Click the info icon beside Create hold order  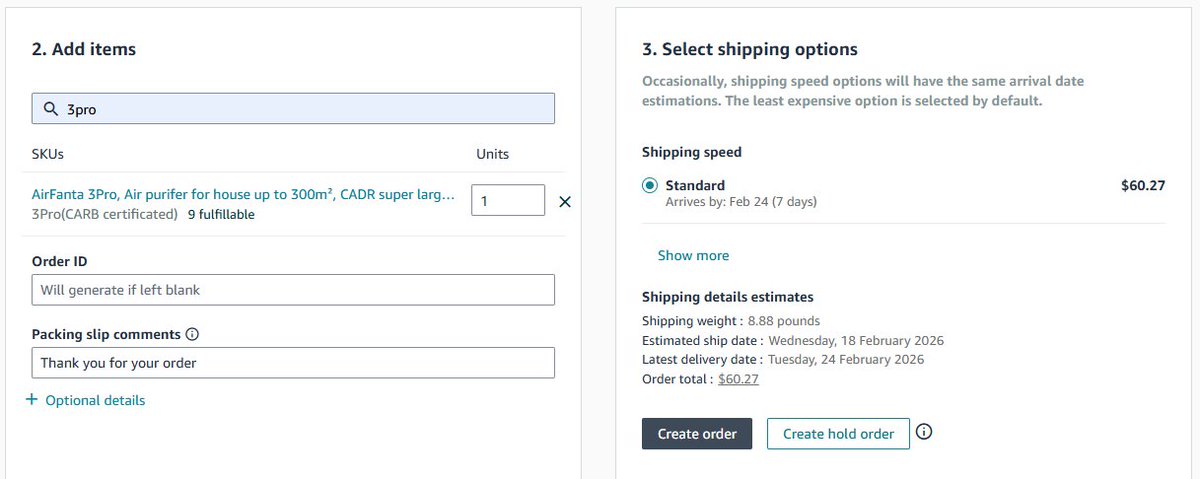point(924,433)
